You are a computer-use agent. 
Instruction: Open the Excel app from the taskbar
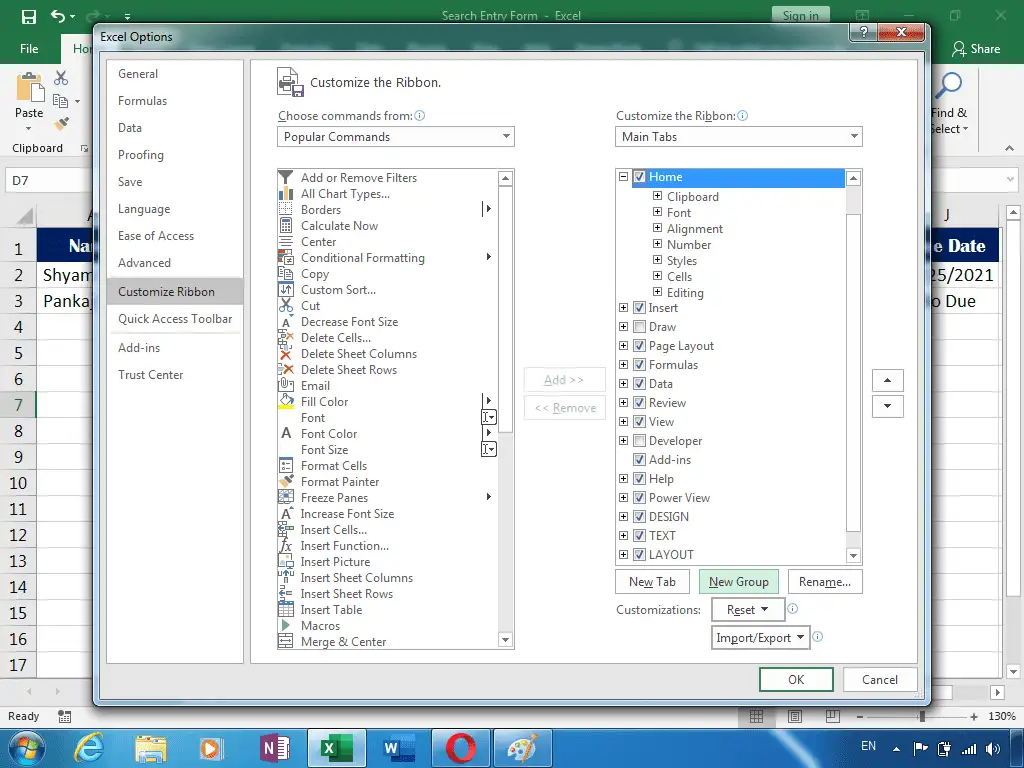(335, 748)
